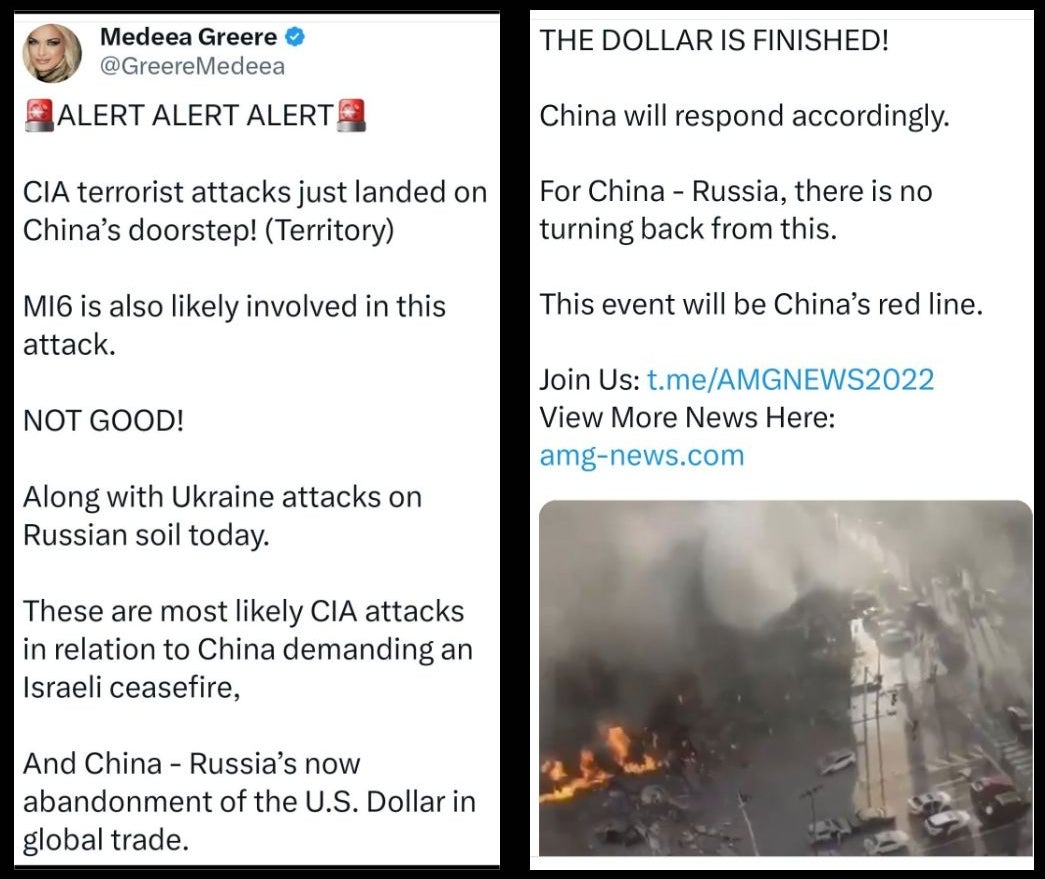Click the 'THE DOLLAR IS FINISHED!' line
Screen dimensions: 1045x879
click(714, 41)
